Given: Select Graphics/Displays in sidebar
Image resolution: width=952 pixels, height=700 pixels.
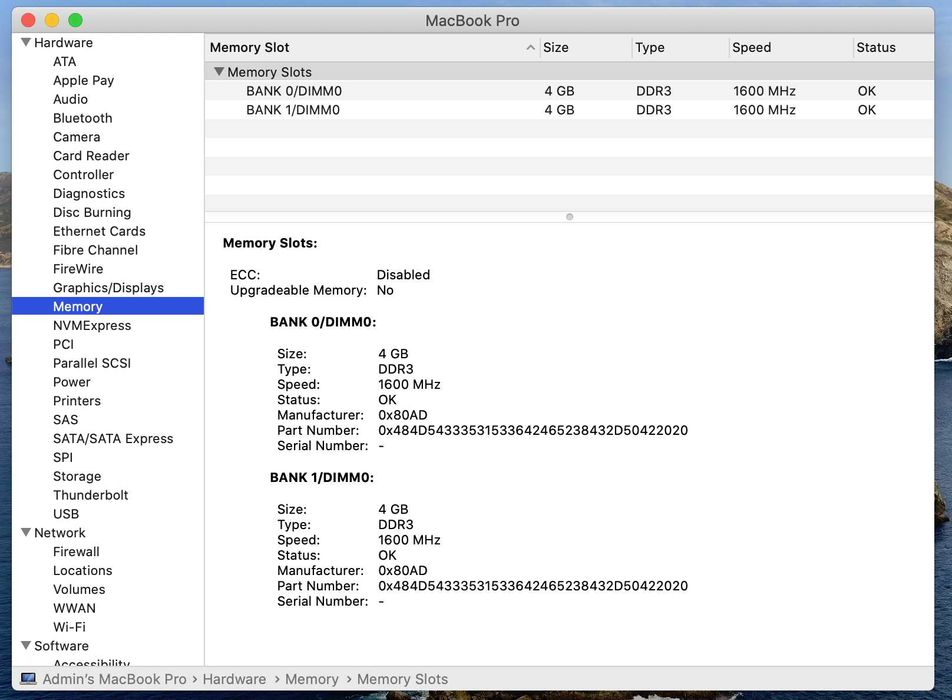Looking at the screenshot, I should click(x=108, y=287).
